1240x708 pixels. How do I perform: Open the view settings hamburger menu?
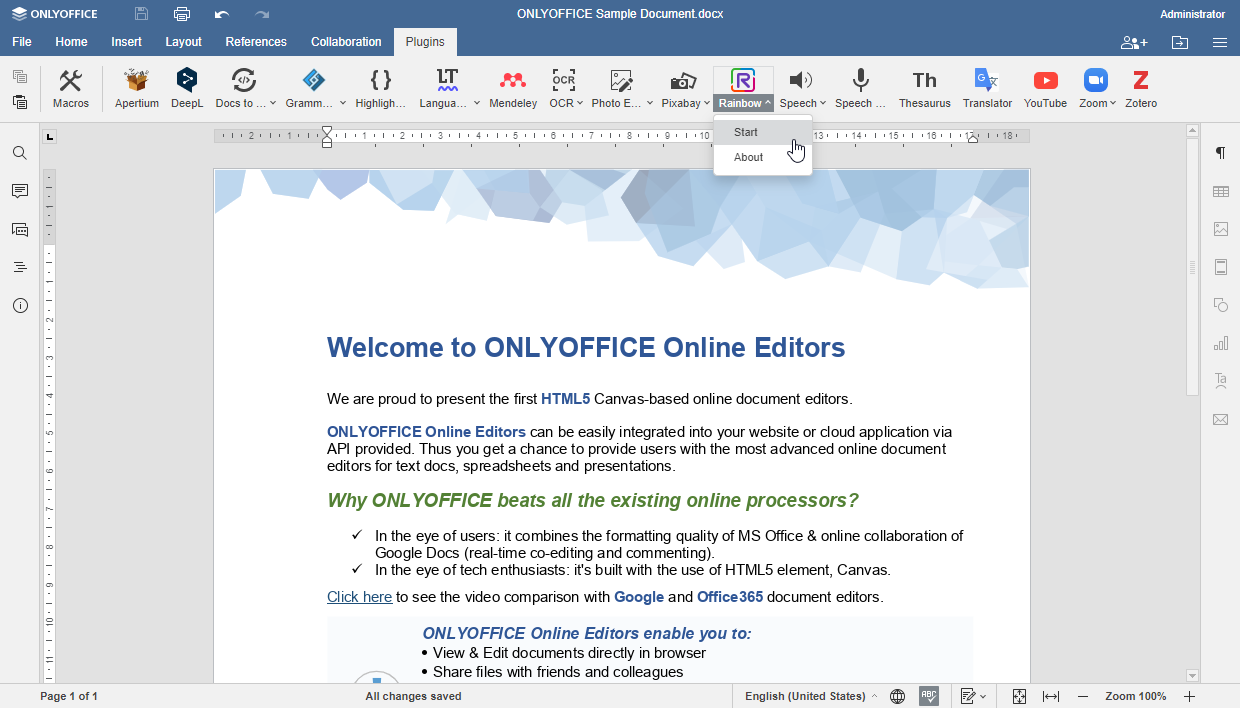1220,42
